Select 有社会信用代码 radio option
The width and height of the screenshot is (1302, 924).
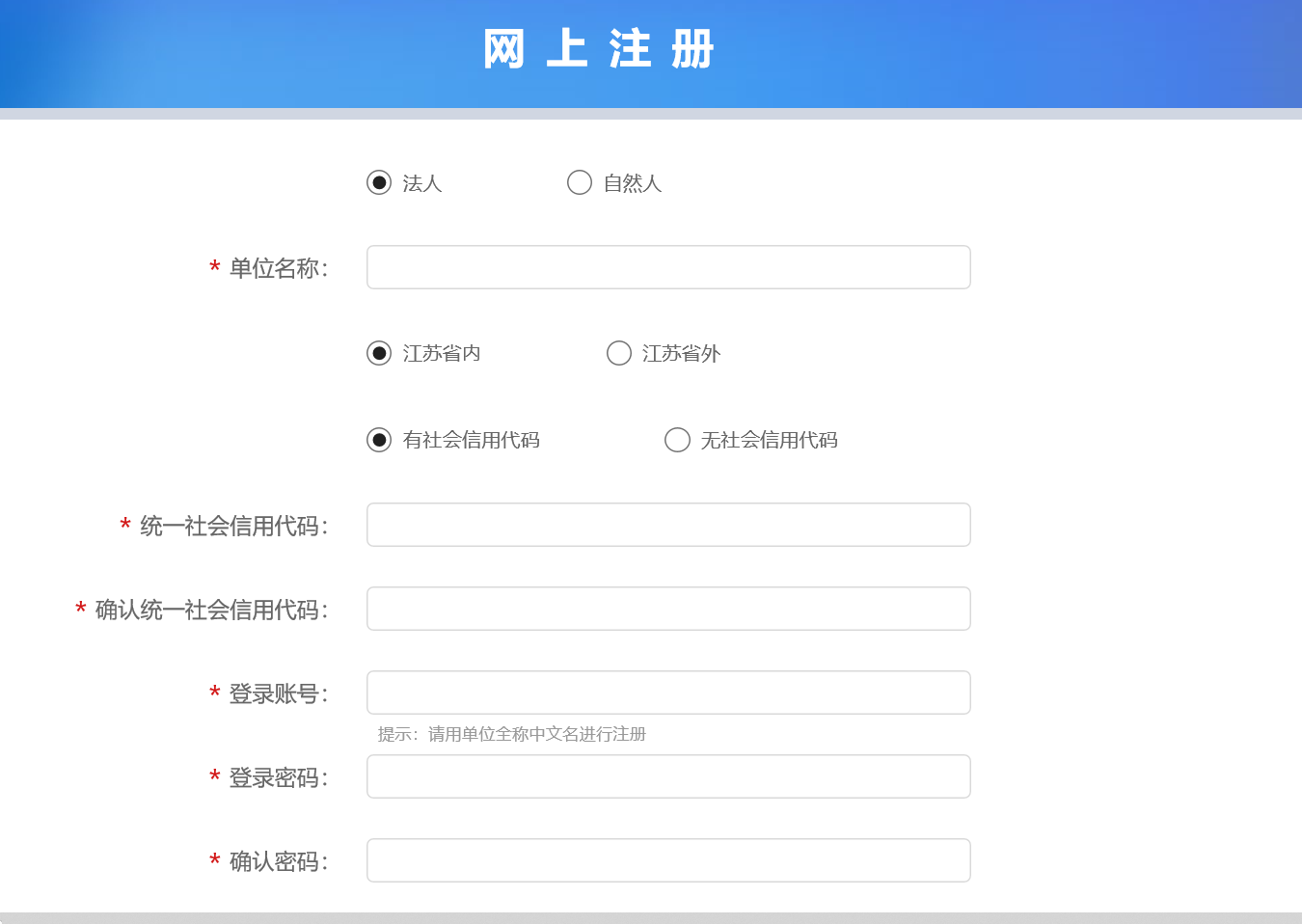point(379,440)
